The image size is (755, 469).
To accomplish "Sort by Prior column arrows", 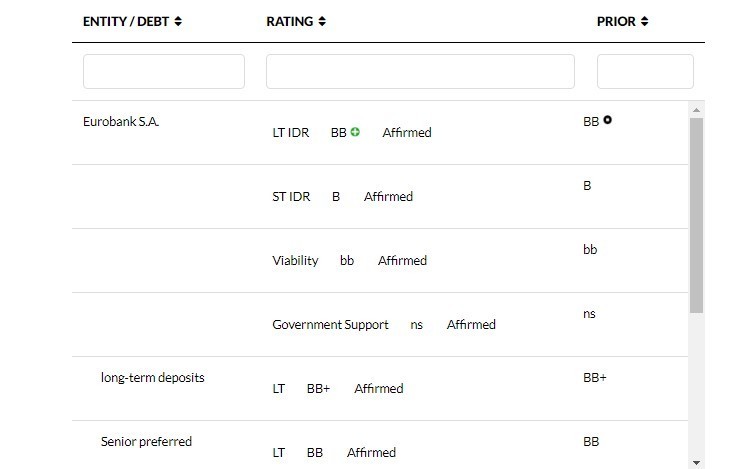I will pos(645,22).
